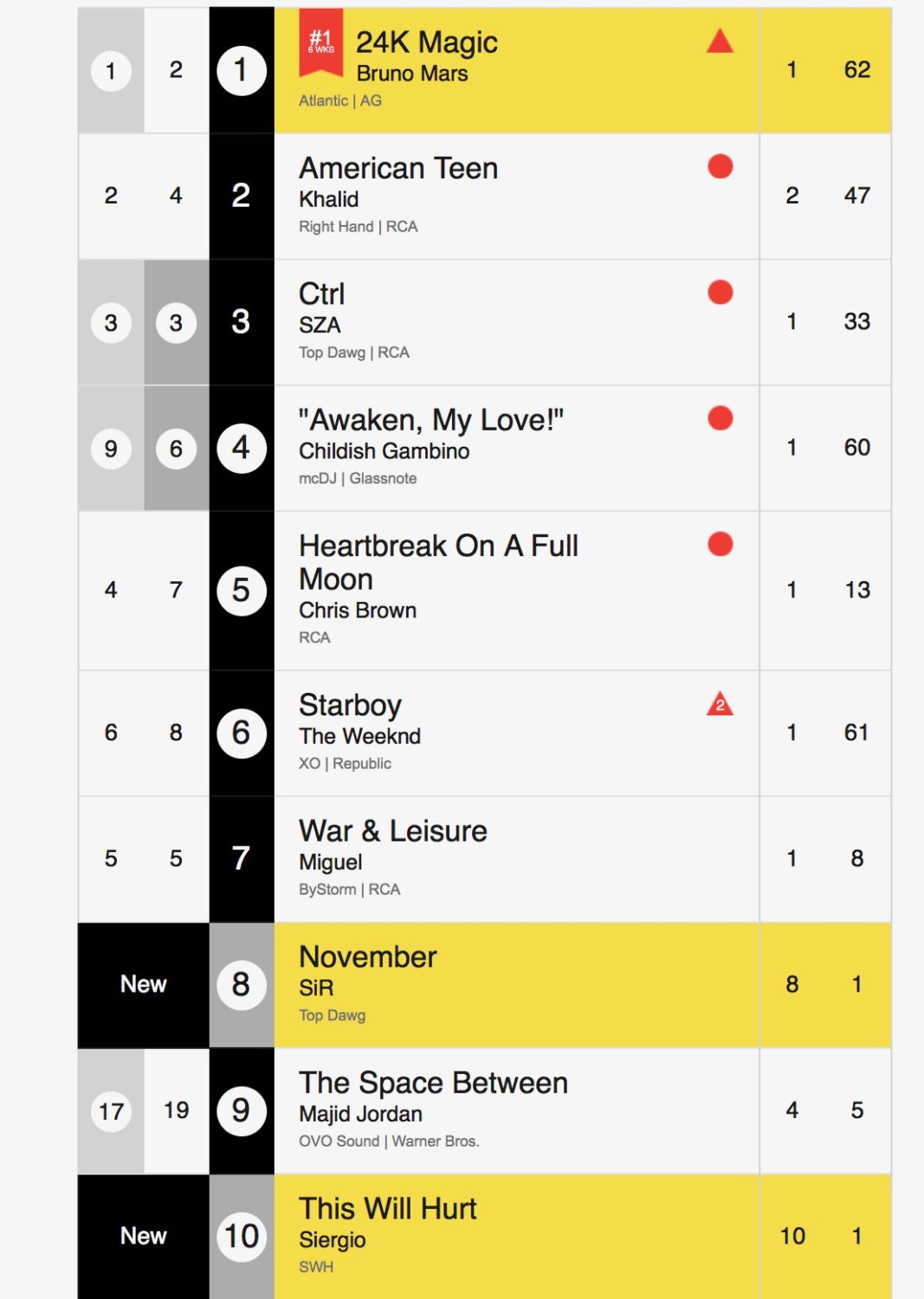The height and width of the screenshot is (1299, 924).
Task: Click the rank 6 circle for Starboy
Action: point(241,733)
